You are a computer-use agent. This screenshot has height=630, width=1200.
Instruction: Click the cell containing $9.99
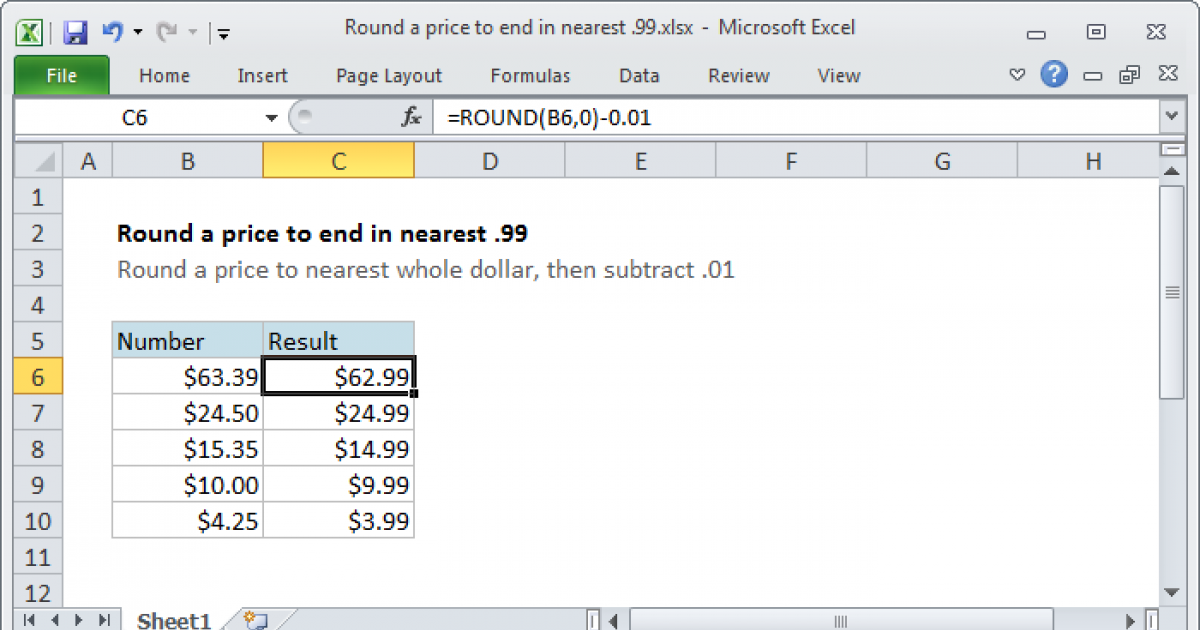(339, 485)
